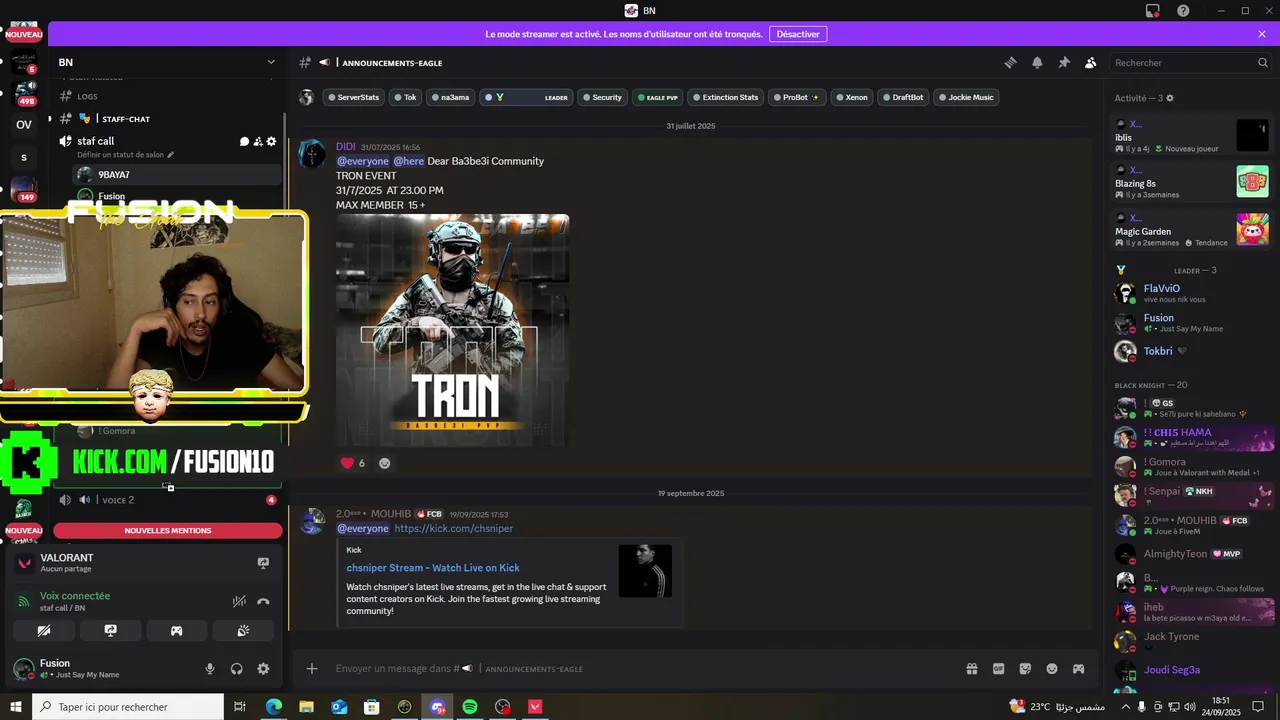This screenshot has width=1280, height=720.
Task: Open the logs channel
Action: (x=88, y=97)
